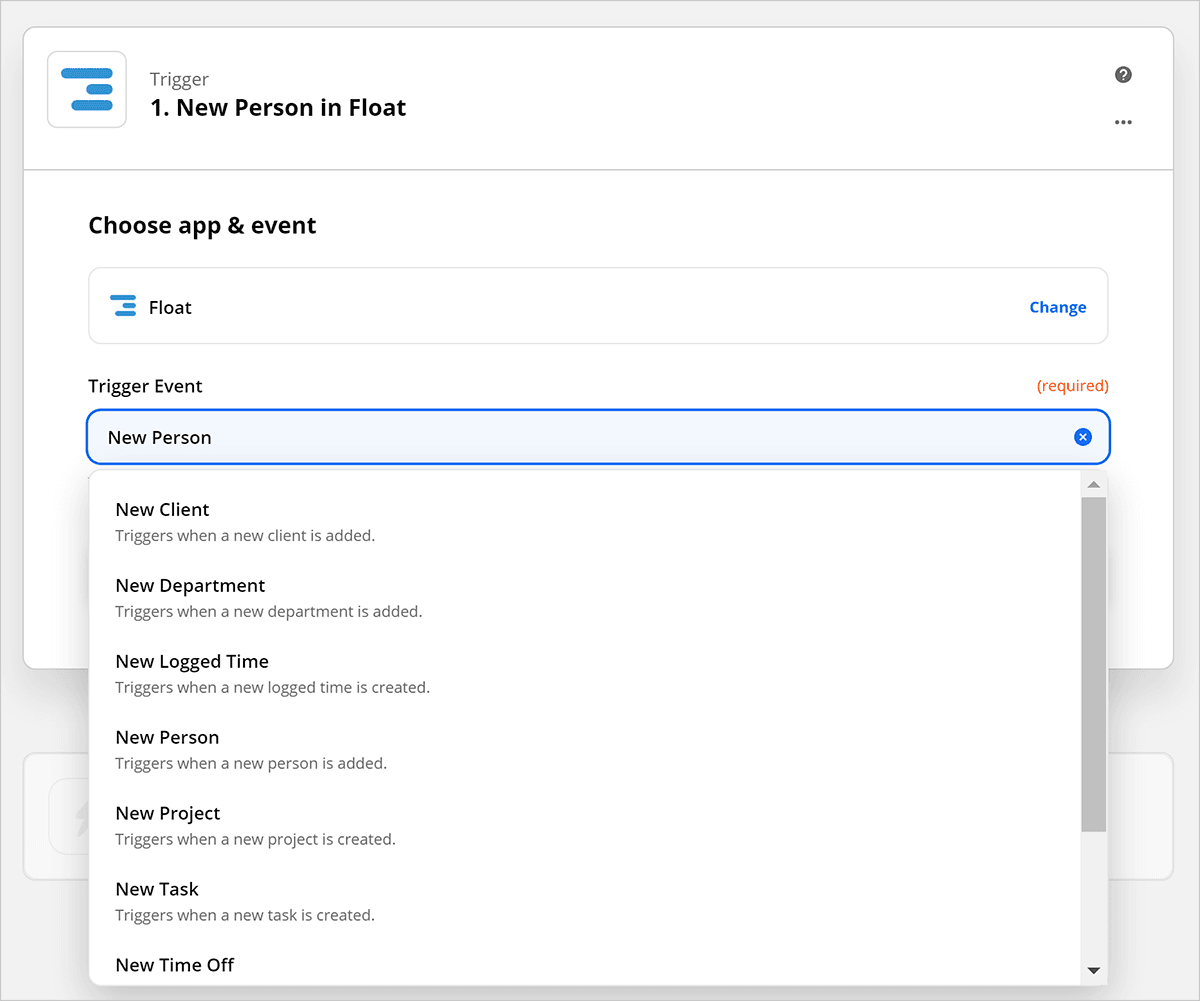The width and height of the screenshot is (1200, 1001).
Task: Click the Float app selector row
Action: (598, 306)
